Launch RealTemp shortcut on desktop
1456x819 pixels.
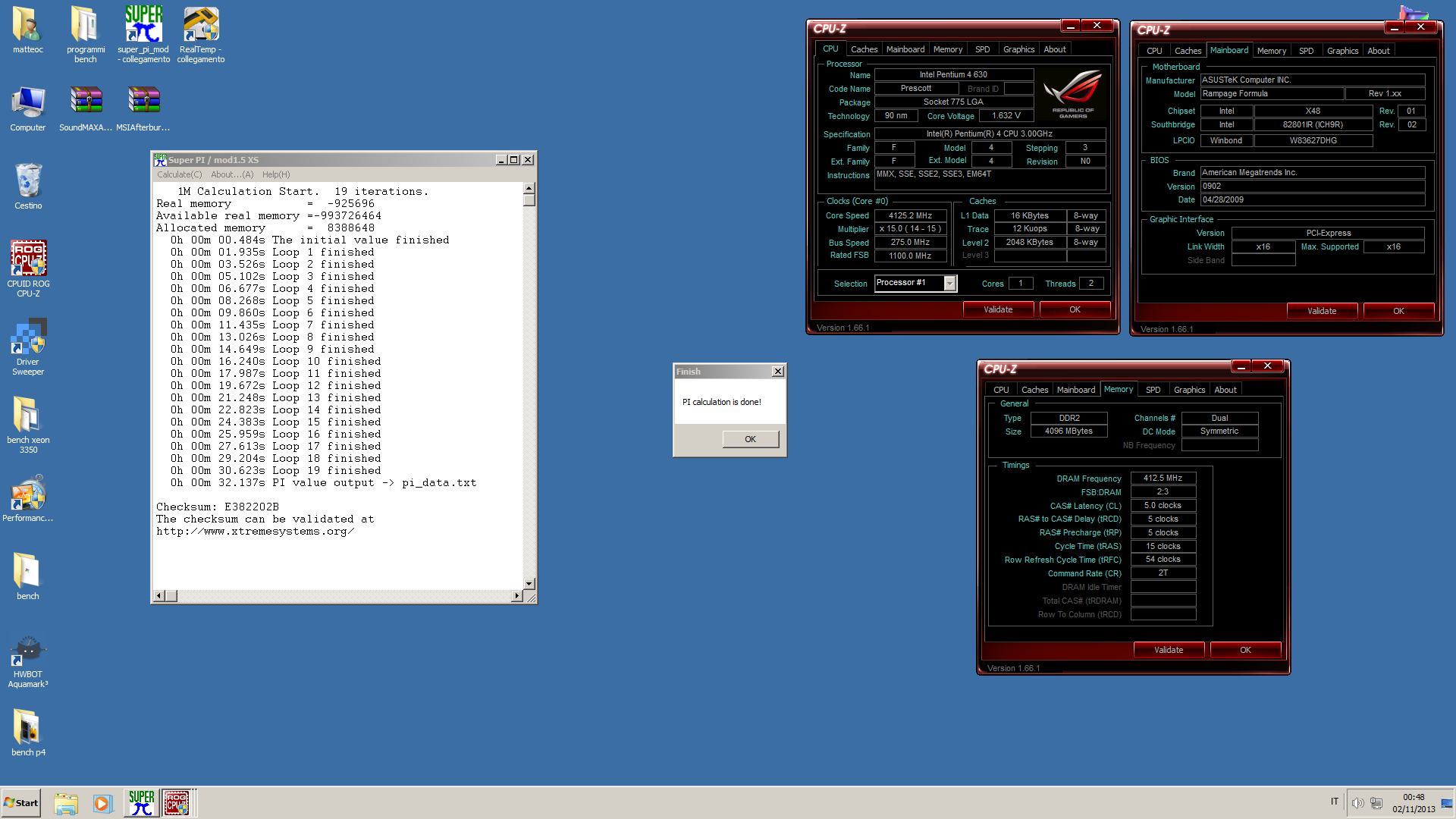[201, 34]
